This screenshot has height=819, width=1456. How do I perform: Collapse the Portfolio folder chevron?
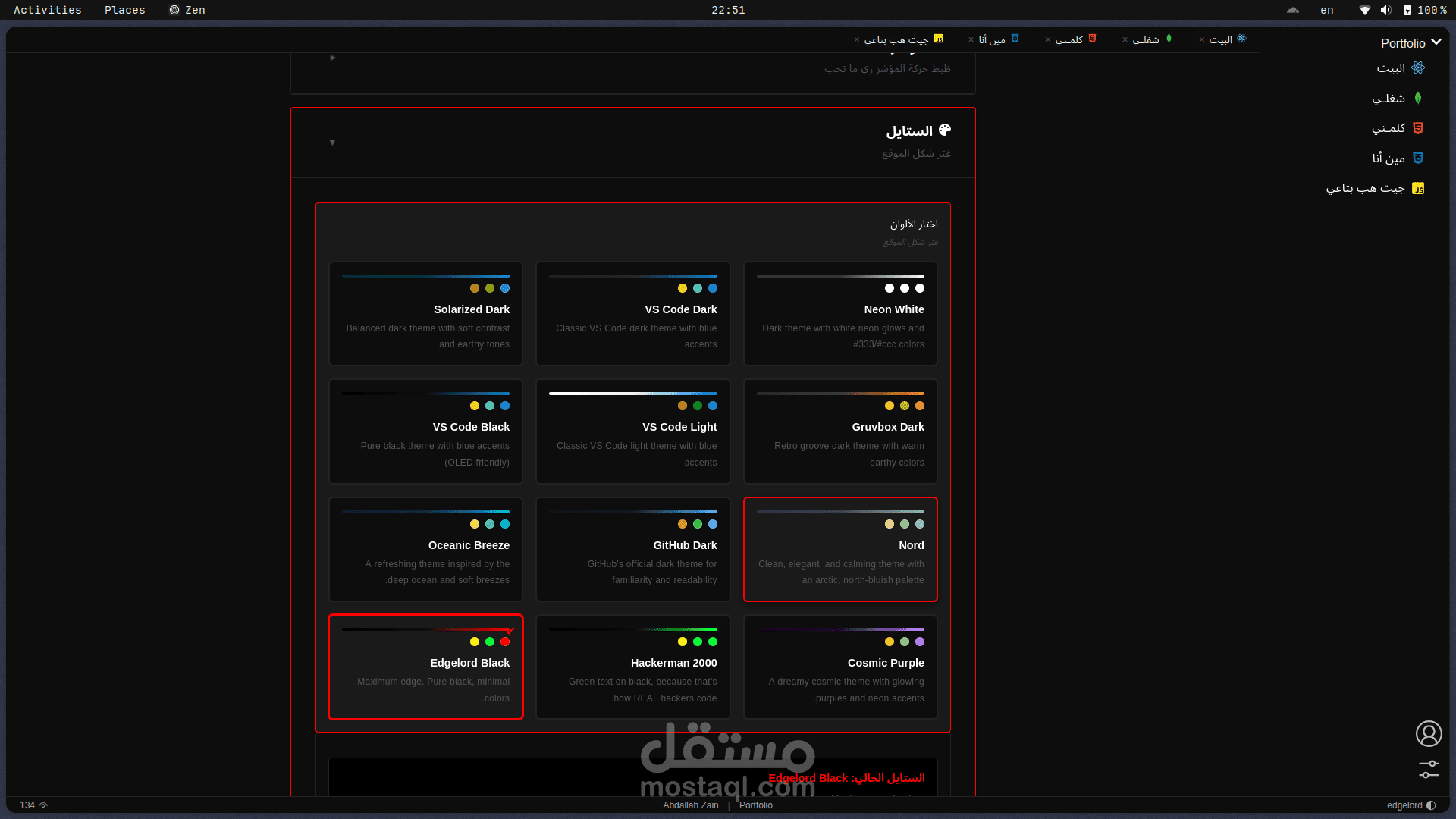coord(1436,42)
